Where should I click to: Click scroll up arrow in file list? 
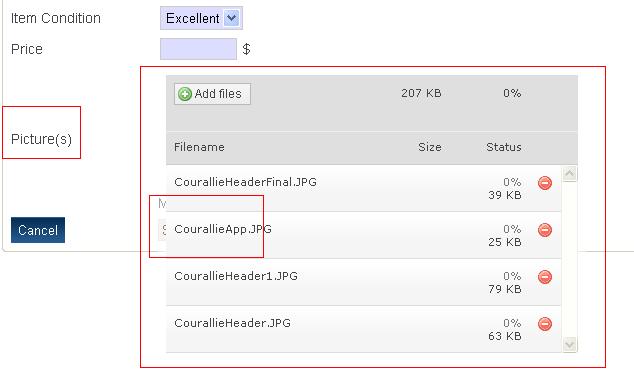click(569, 174)
